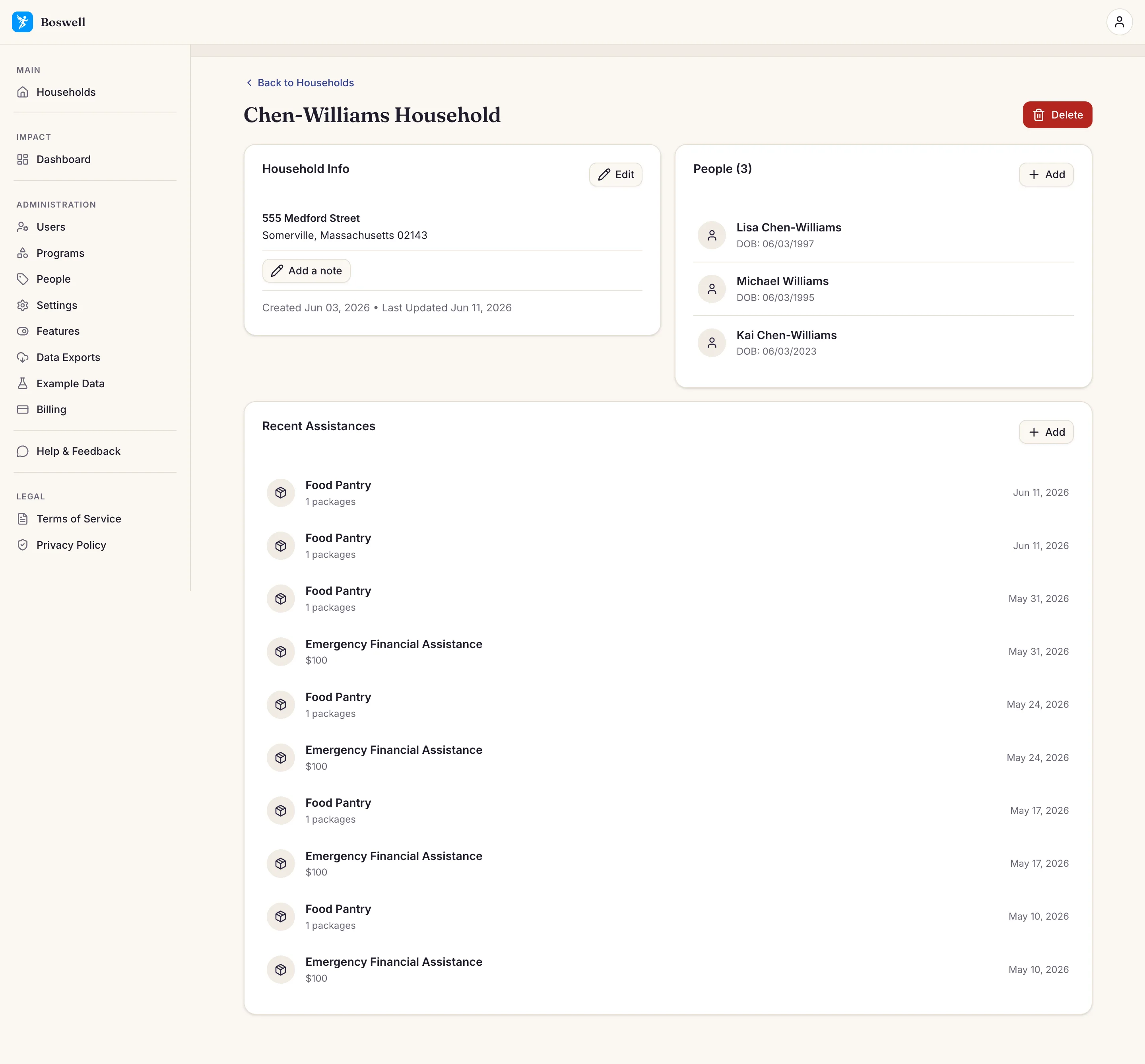Click the Help & Feedback chat icon
The image size is (1145, 1064).
pos(22,451)
